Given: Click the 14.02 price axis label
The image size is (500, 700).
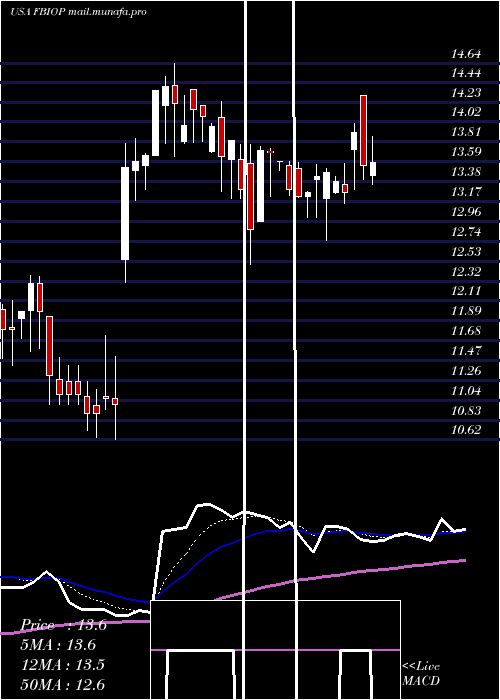Looking at the screenshot, I should click(466, 112).
